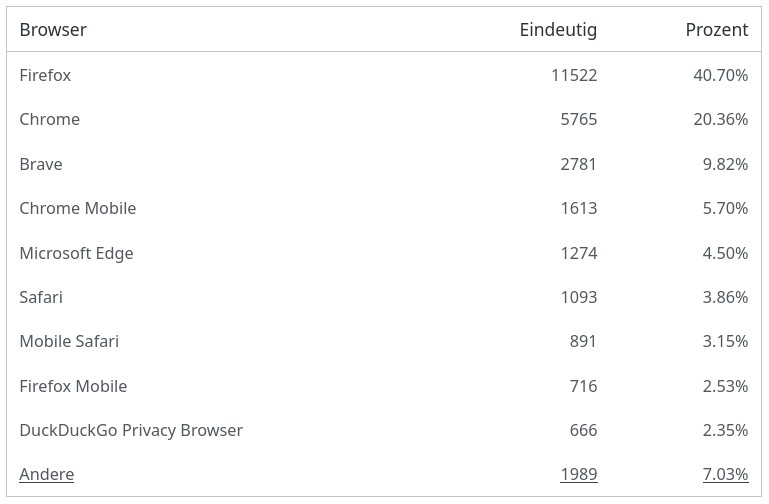
Task: Select the Safari row label
Action: tap(41, 297)
